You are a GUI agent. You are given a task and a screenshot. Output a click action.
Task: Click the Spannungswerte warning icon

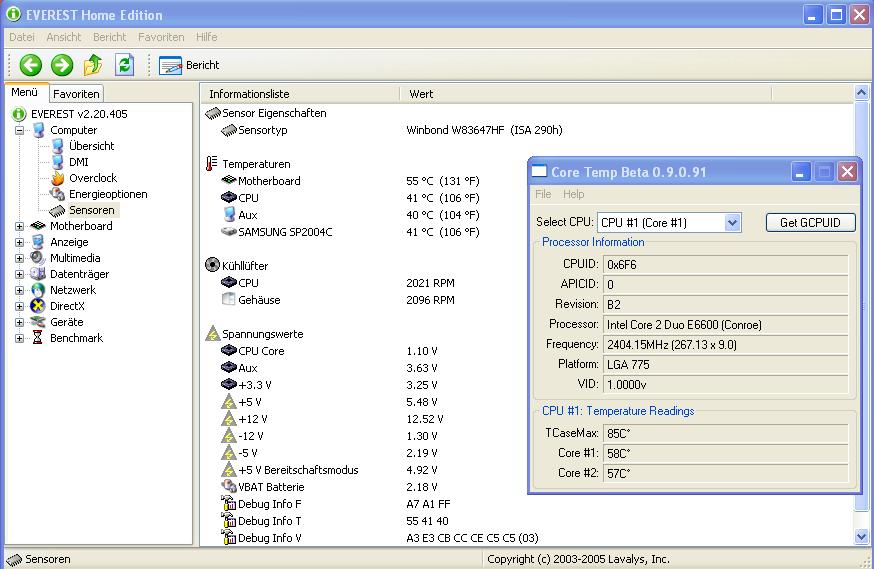(212, 334)
